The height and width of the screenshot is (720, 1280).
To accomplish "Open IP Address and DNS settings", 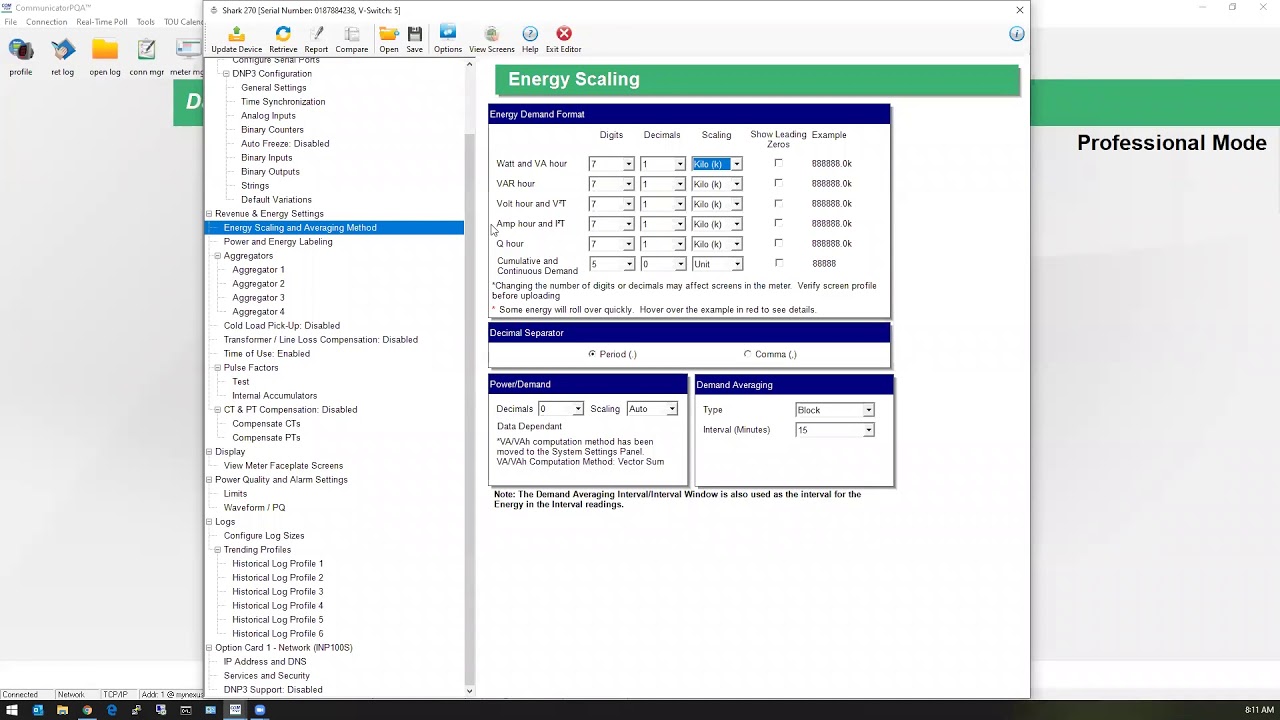I will [265, 662].
